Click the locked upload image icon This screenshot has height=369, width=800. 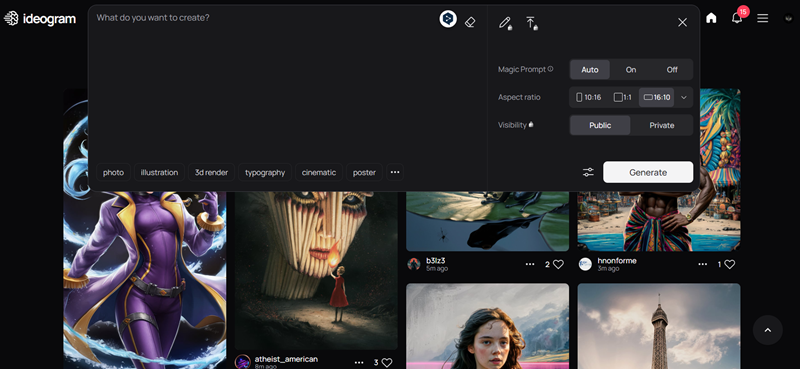click(532, 23)
